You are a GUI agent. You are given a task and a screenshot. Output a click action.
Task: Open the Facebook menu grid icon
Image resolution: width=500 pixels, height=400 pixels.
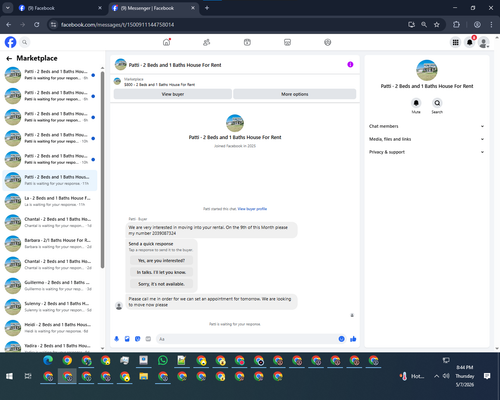pyautogui.click(x=455, y=42)
